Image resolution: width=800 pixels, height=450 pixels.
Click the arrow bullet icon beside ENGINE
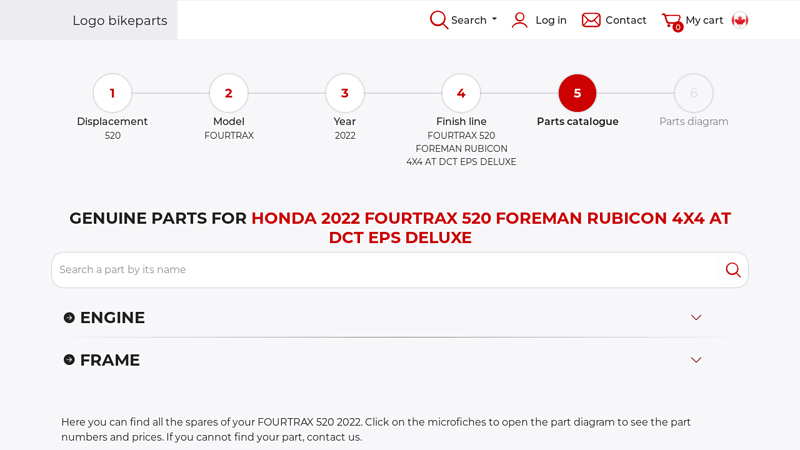pyautogui.click(x=69, y=318)
